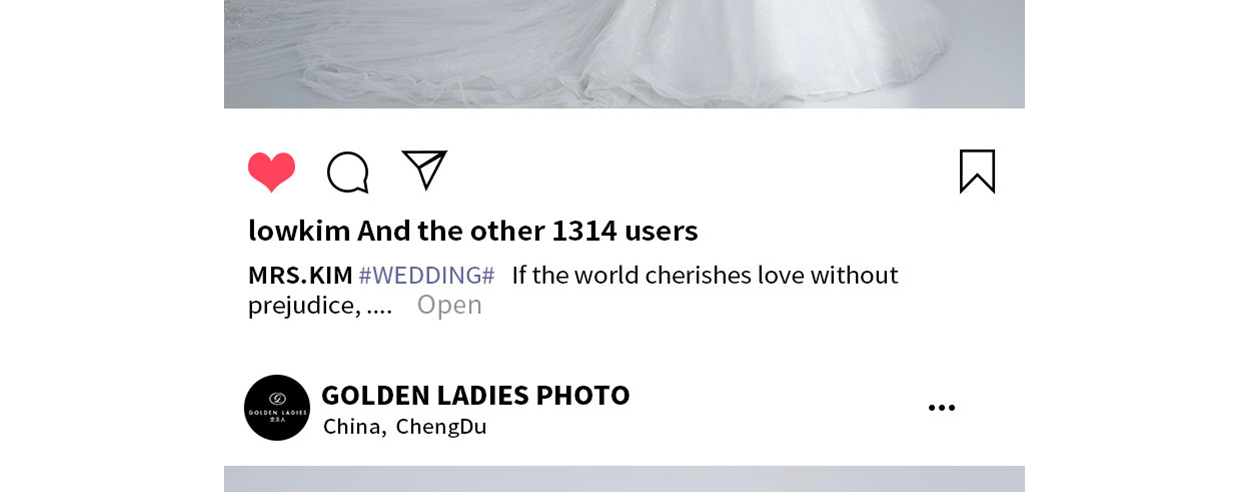Visit the MRS.KIM profile from caption
This screenshot has width=1250, height=492.
point(300,275)
